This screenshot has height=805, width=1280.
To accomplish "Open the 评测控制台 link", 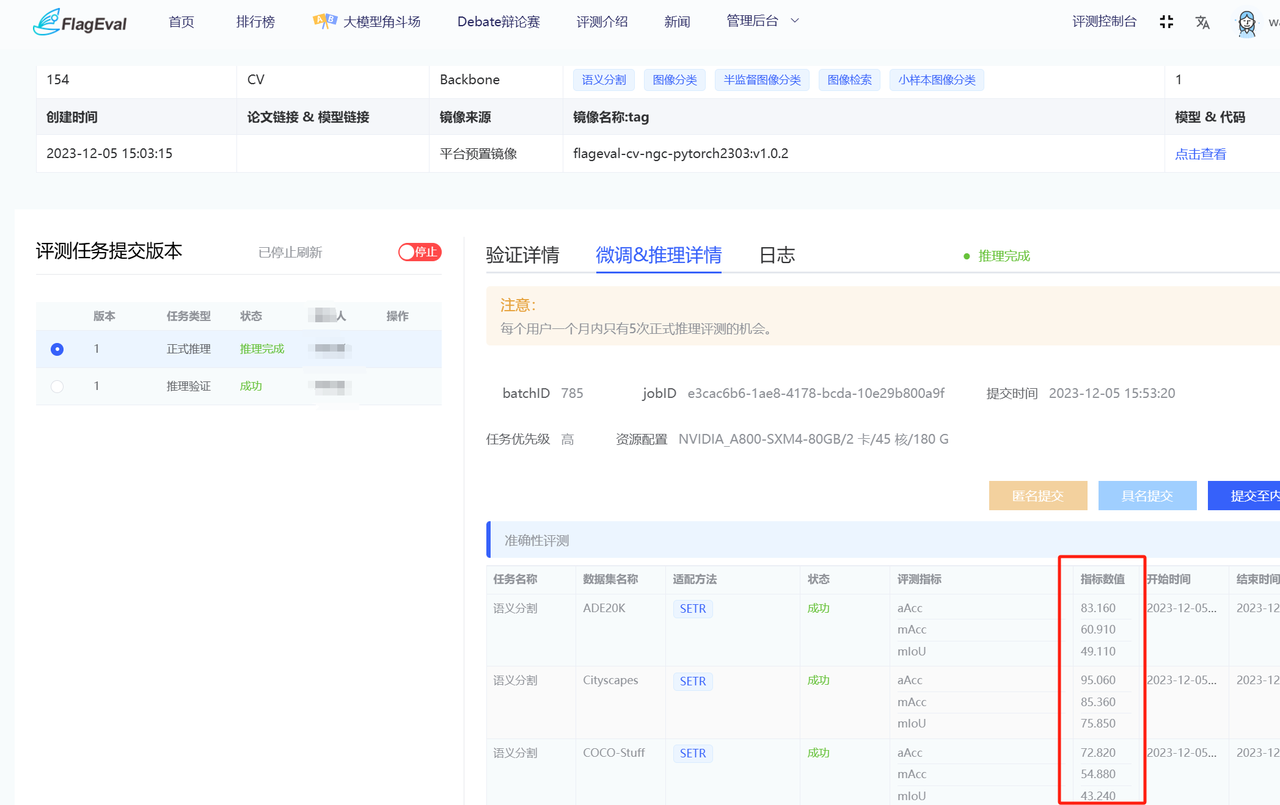I will (1104, 21).
